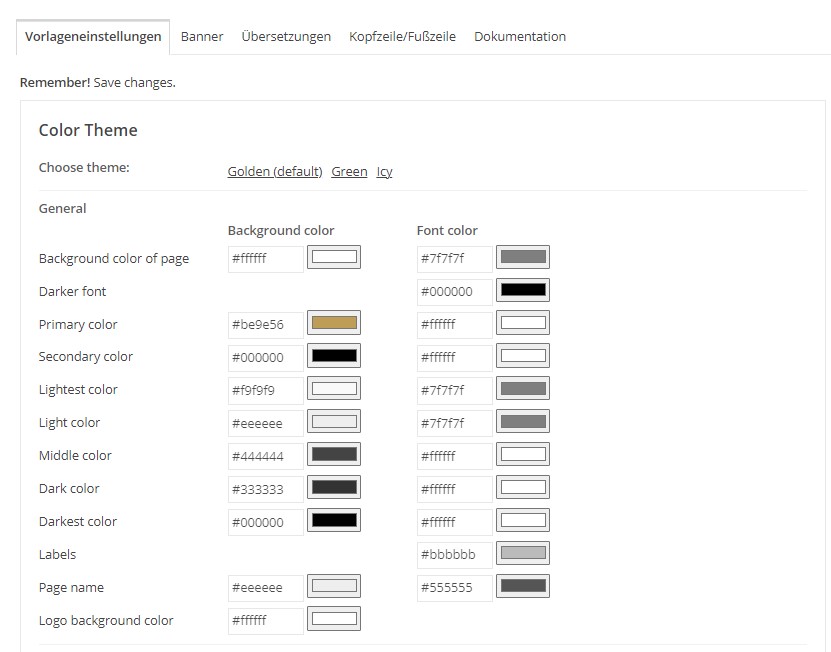This screenshot has height=652, width=831.
Task: Open Middle color font swatch
Action: [x=523, y=454]
